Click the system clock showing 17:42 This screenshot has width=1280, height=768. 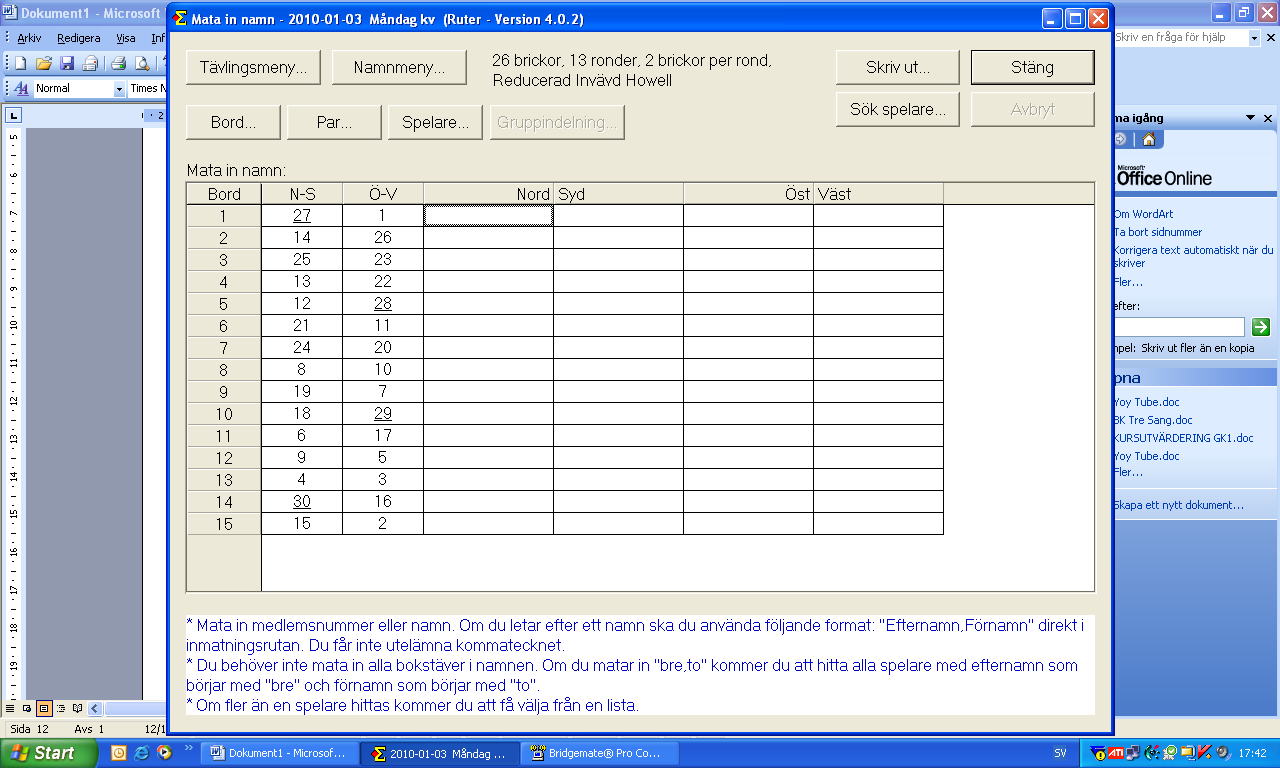point(1254,753)
